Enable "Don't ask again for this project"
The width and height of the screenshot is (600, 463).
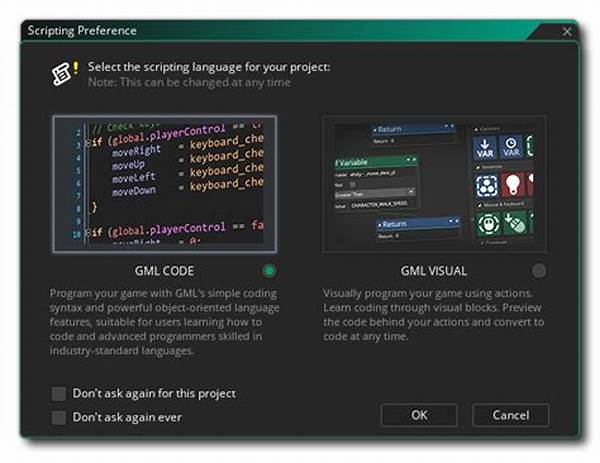(x=59, y=393)
